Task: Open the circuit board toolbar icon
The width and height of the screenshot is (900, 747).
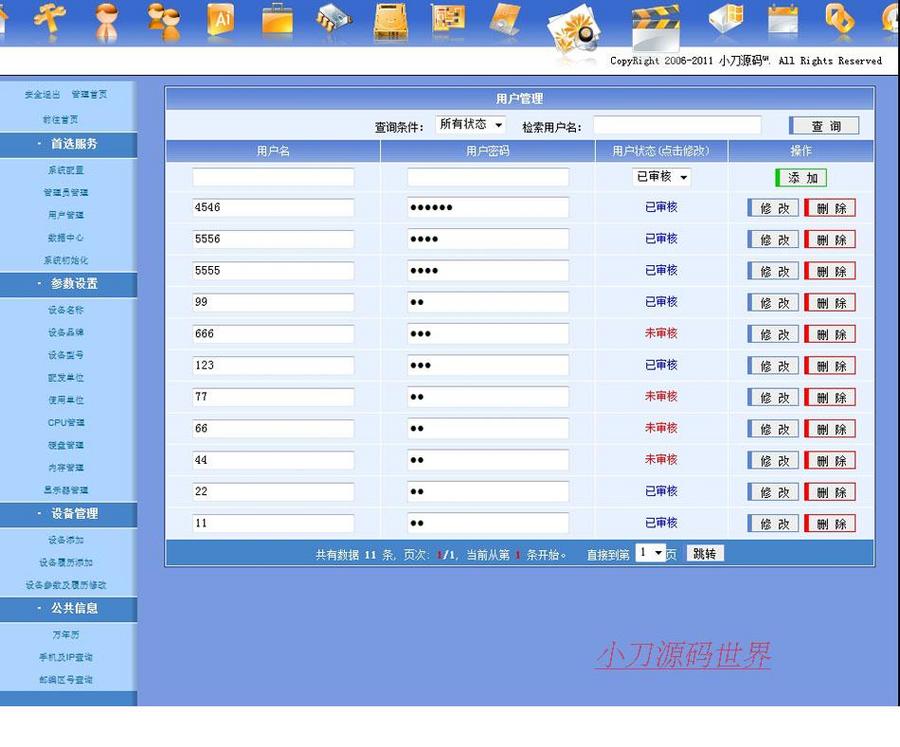Action: click(x=448, y=18)
